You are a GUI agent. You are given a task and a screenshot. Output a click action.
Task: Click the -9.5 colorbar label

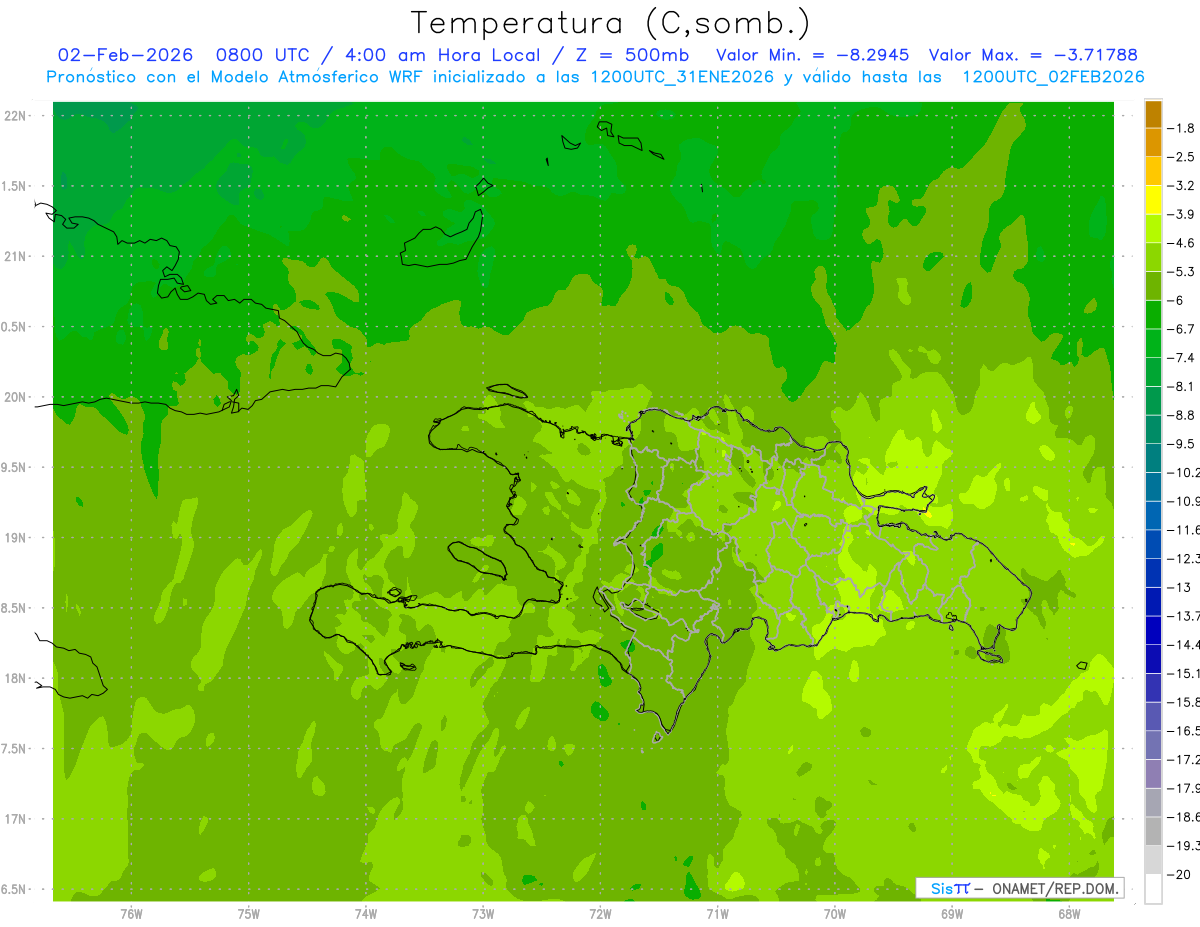(x=1183, y=444)
